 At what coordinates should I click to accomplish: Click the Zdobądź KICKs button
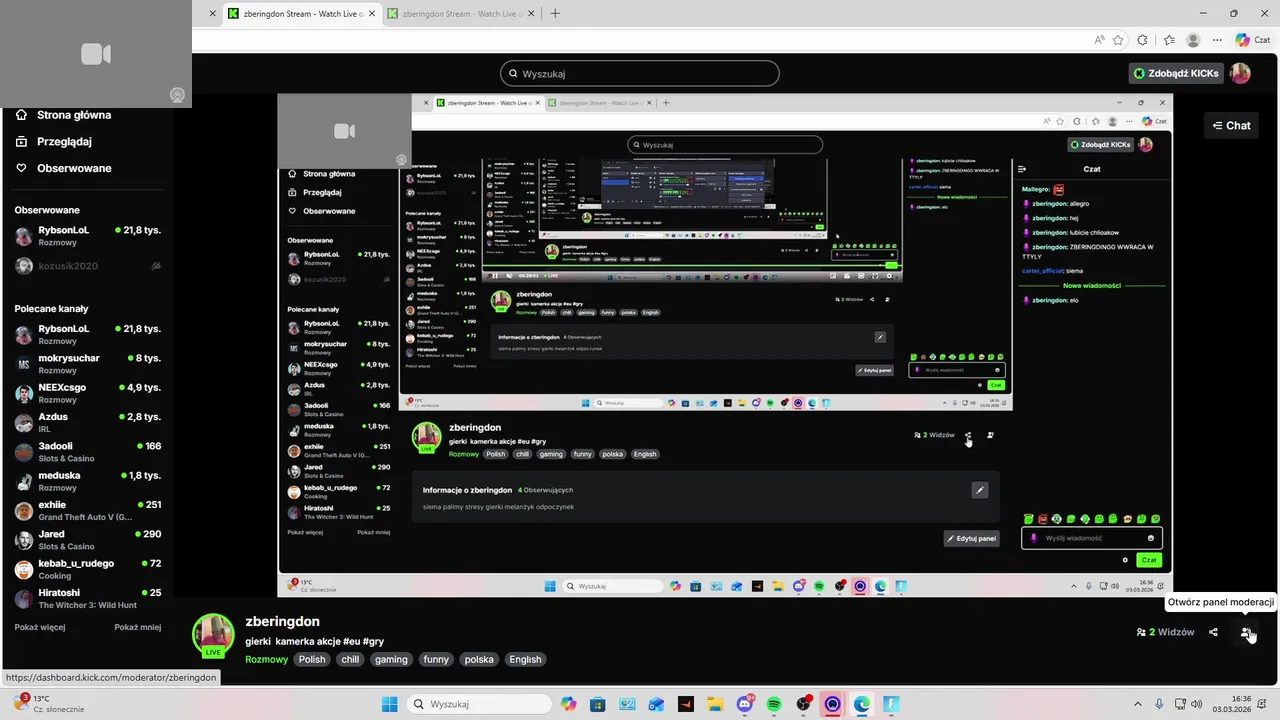[1176, 73]
